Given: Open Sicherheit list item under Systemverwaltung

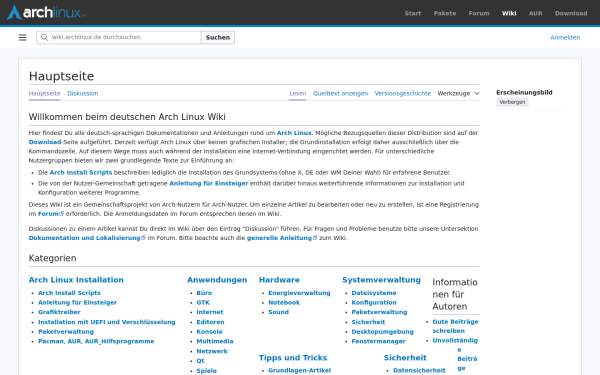Looking at the screenshot, I should 368,322.
